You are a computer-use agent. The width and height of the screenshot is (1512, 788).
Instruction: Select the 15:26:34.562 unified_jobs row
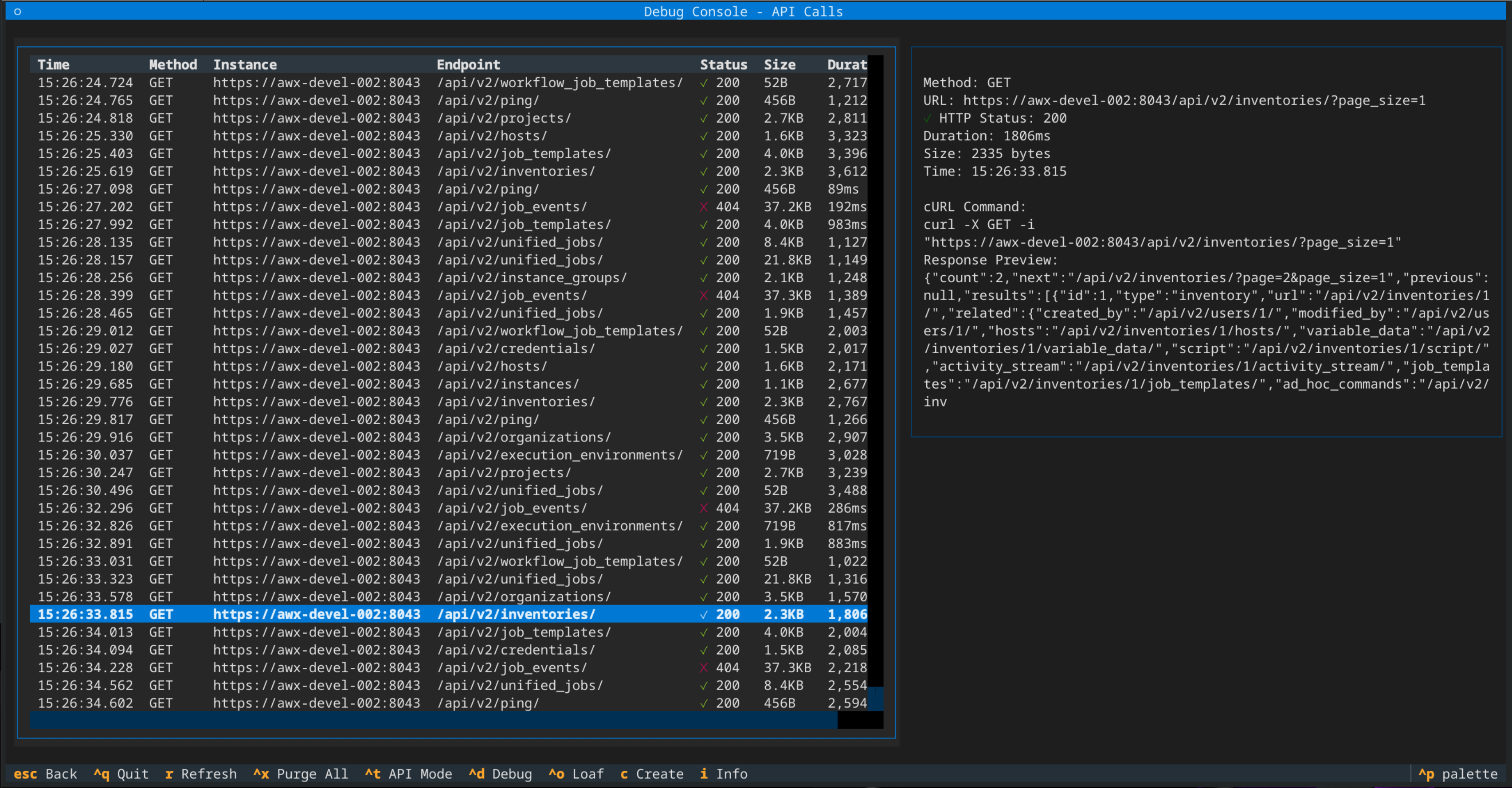coord(448,685)
